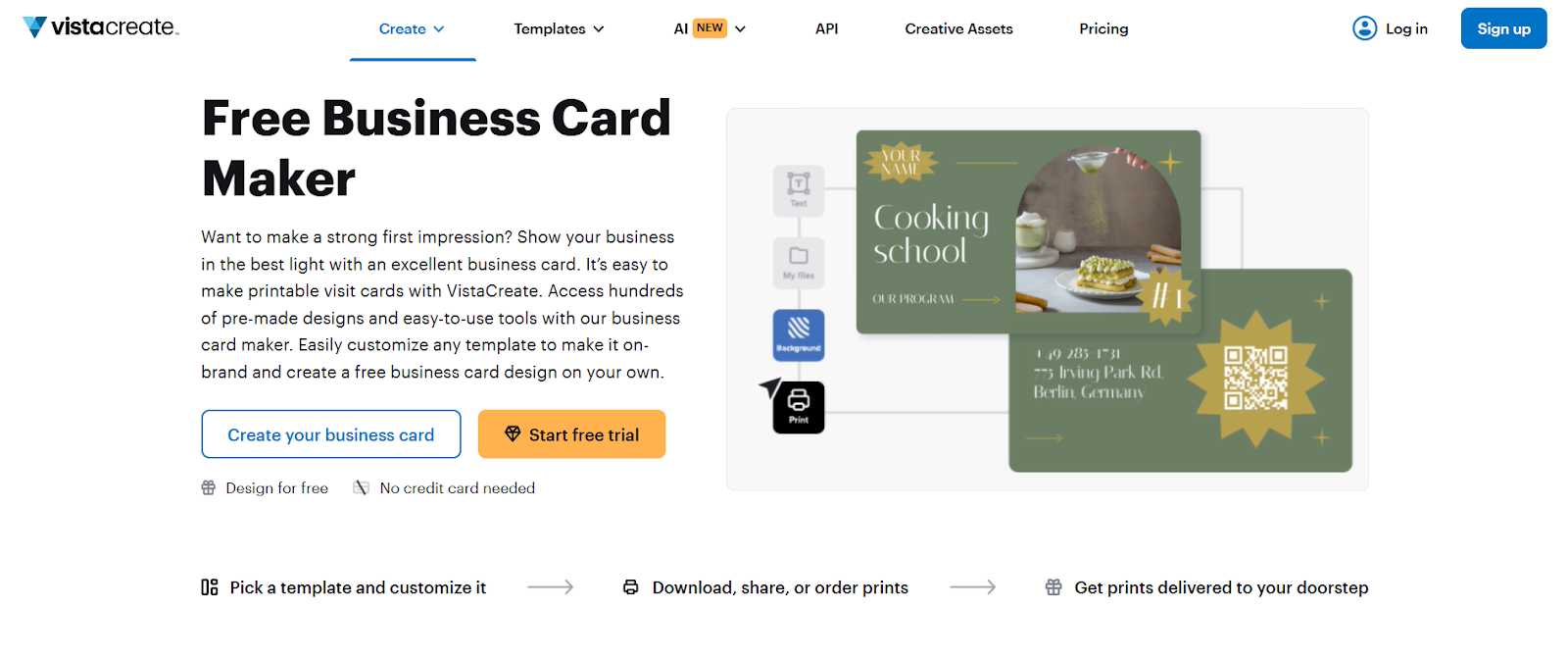The image size is (1568, 660).
Task: Open the AI NEW dropdown
Action: [710, 29]
